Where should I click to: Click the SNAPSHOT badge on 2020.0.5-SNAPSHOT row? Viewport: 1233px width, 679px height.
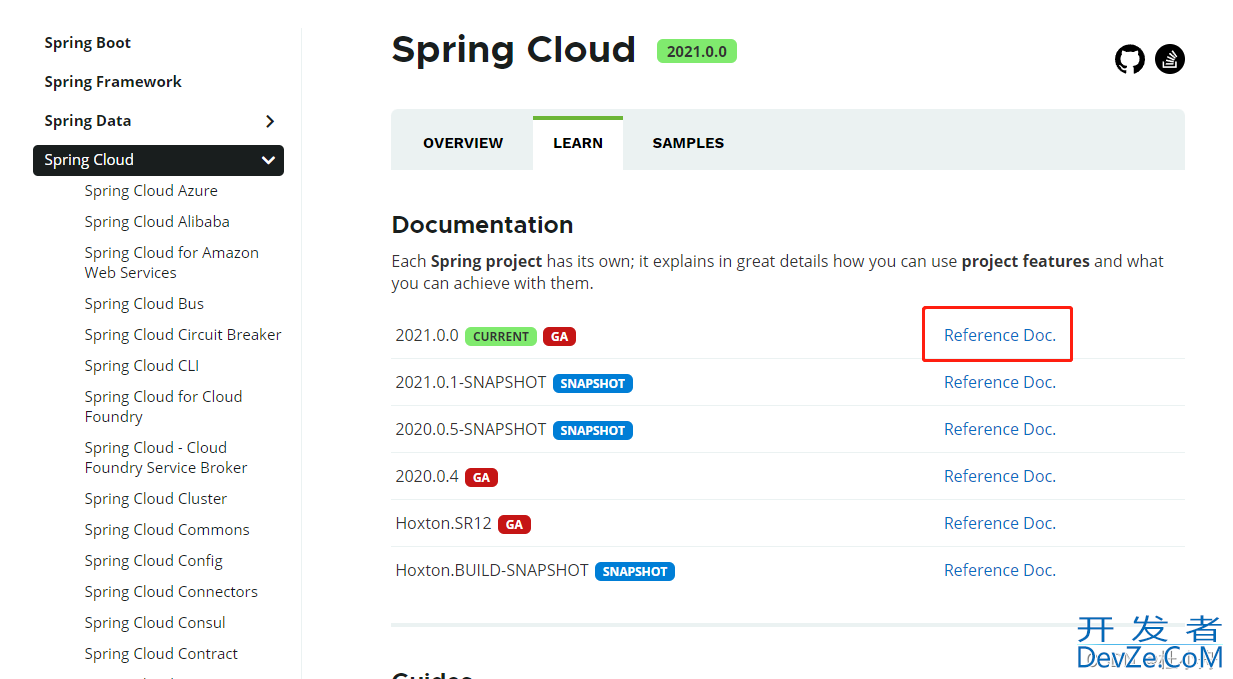click(x=593, y=430)
